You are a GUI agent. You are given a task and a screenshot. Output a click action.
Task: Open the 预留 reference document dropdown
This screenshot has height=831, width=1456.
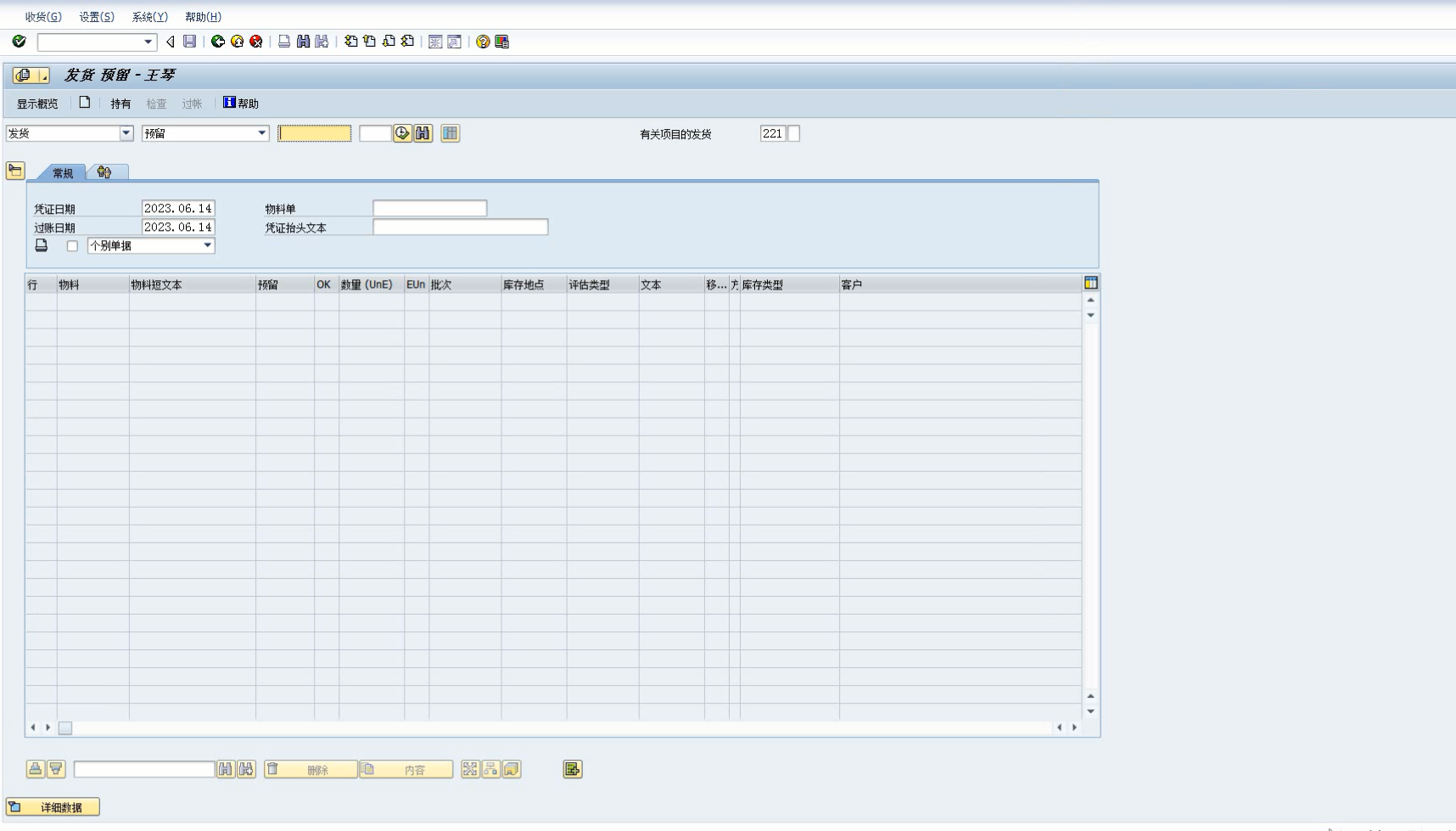pos(262,133)
